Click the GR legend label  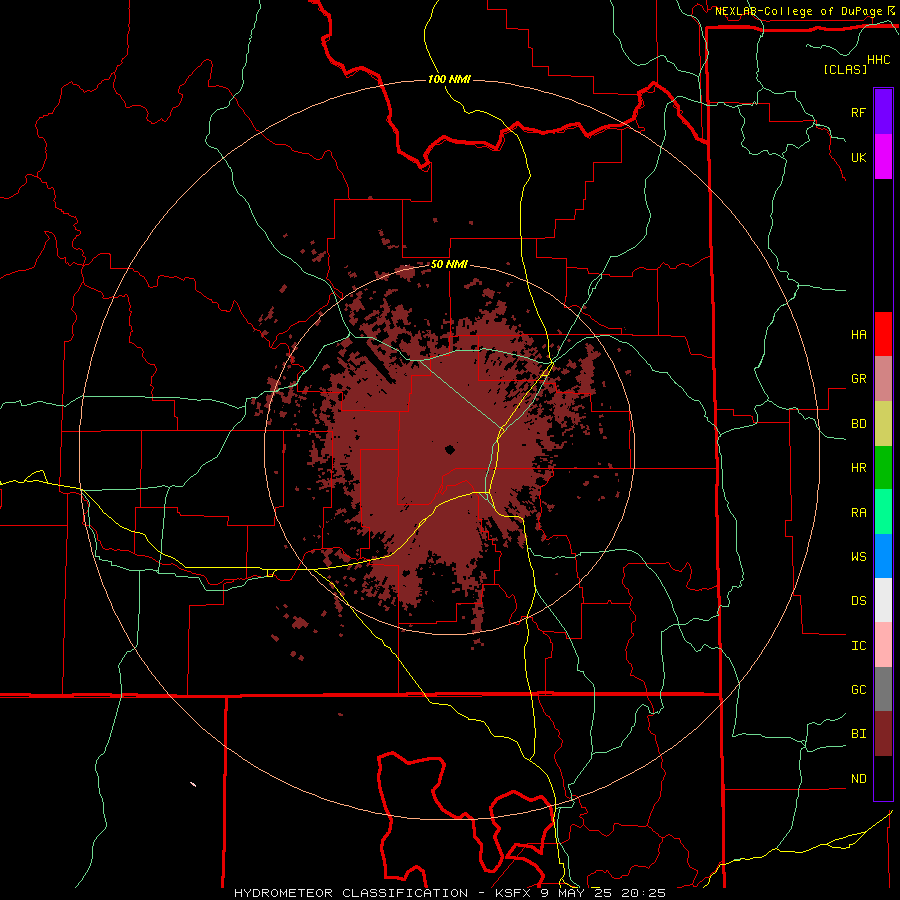pos(858,379)
